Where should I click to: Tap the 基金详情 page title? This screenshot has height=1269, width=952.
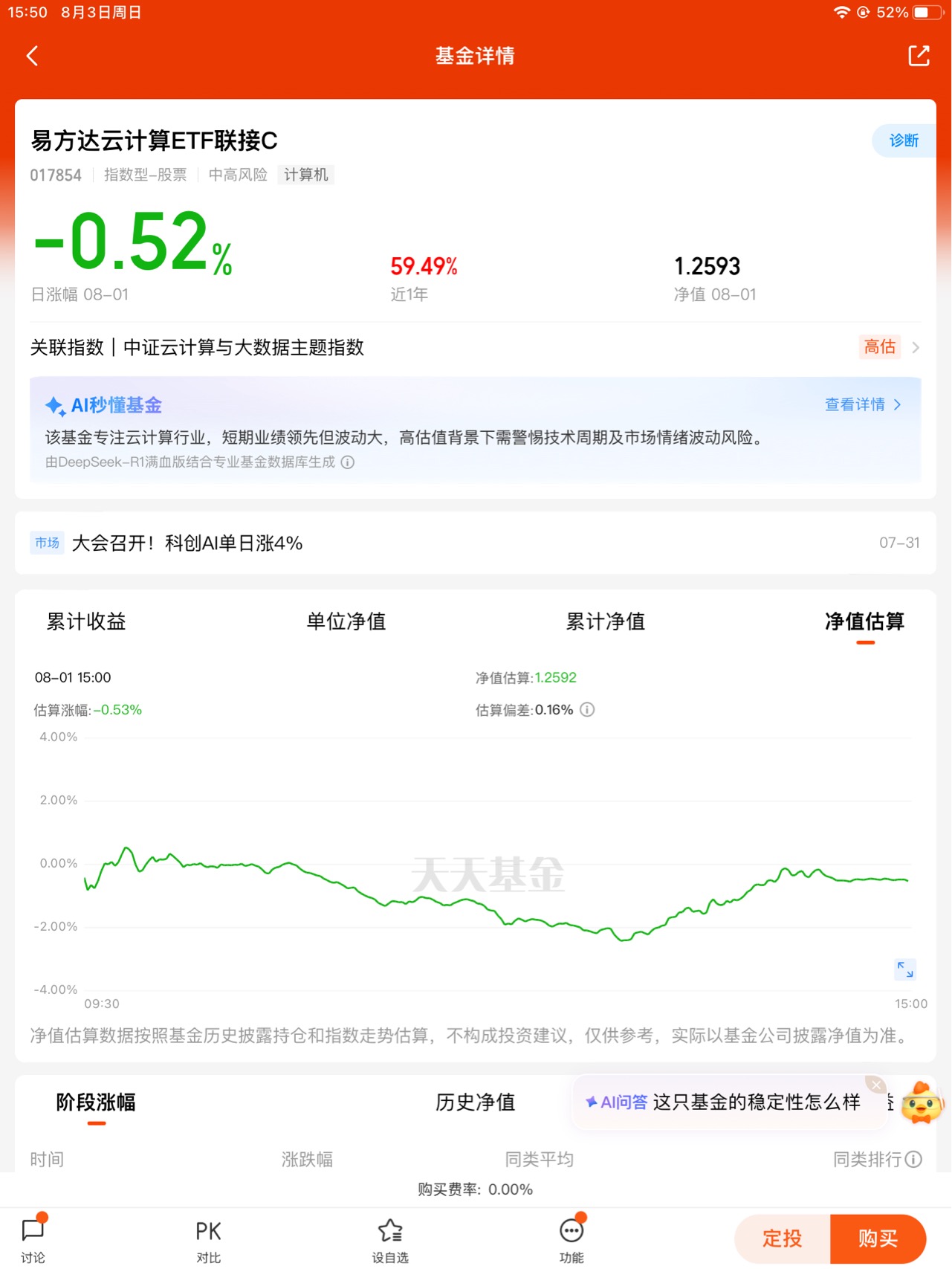(475, 56)
